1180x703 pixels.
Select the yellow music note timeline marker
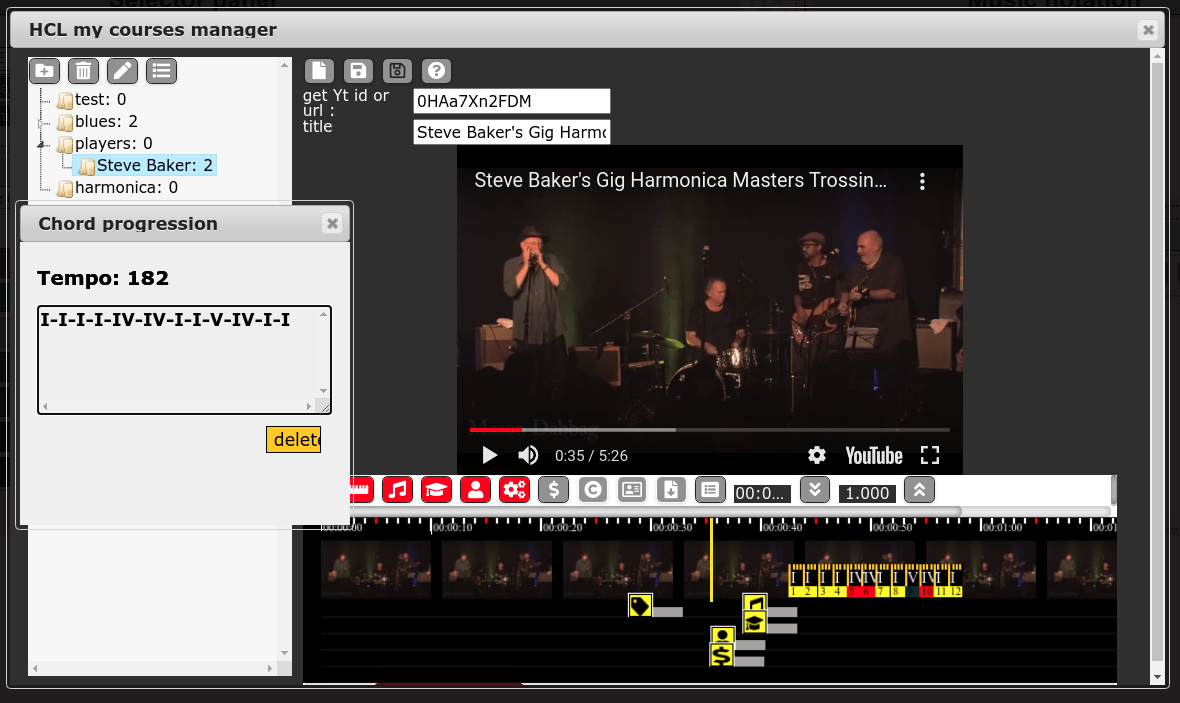[755, 603]
